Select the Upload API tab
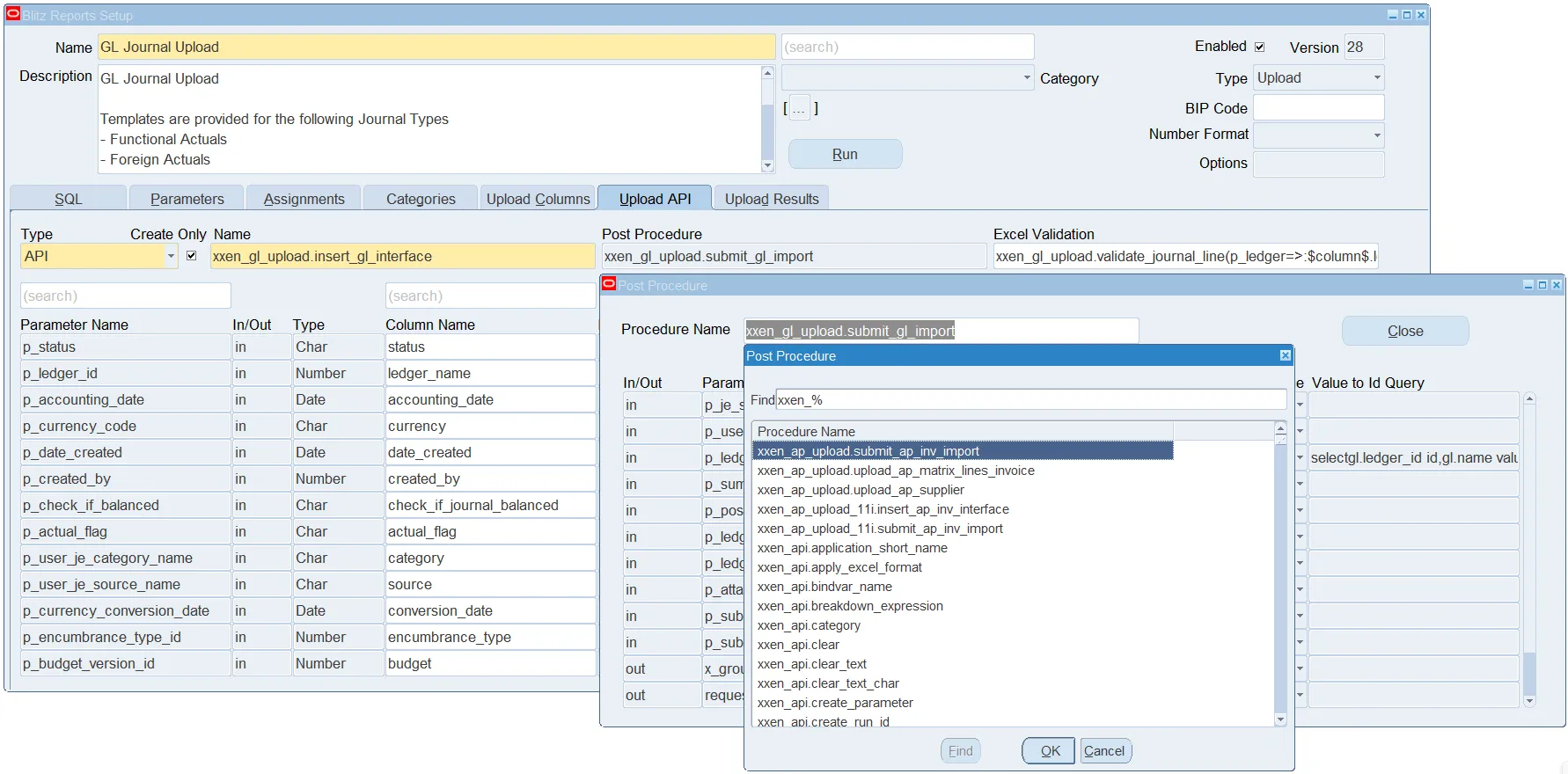1568x774 pixels. [x=655, y=199]
